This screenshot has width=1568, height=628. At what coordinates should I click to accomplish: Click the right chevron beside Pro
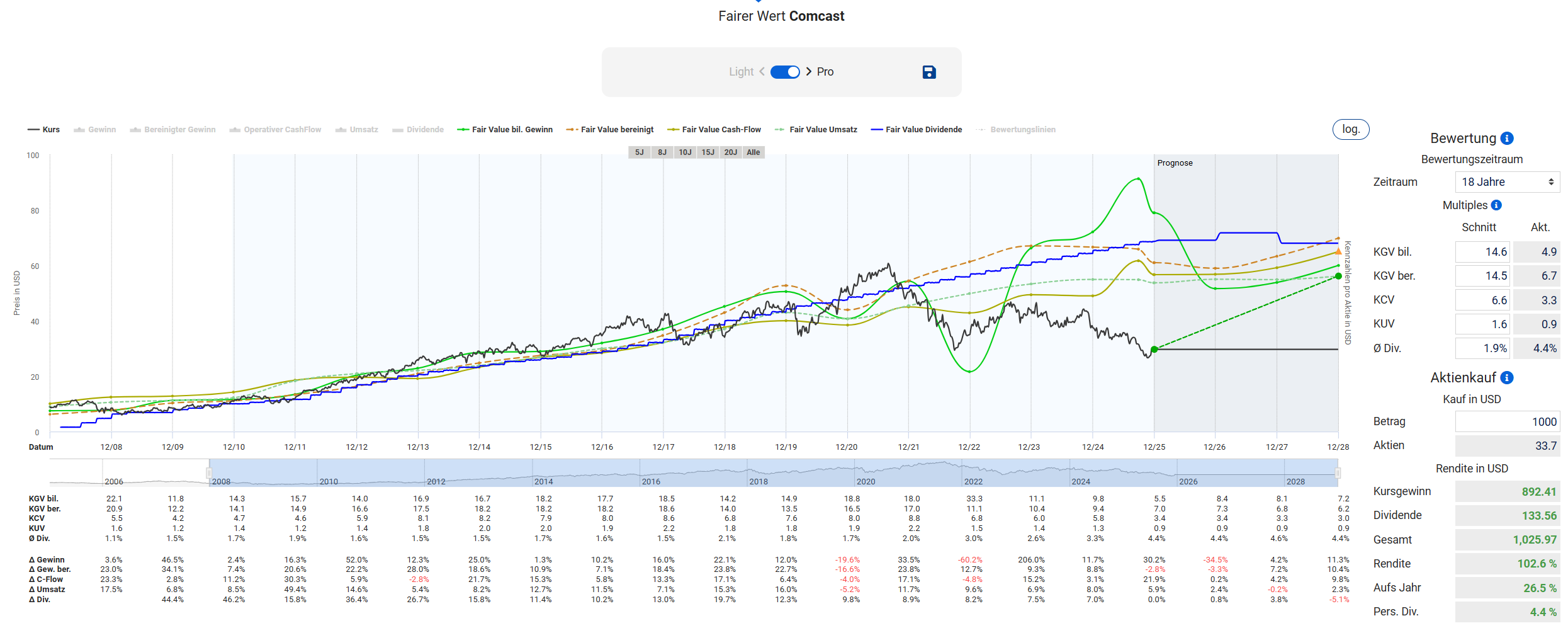pyautogui.click(x=809, y=72)
